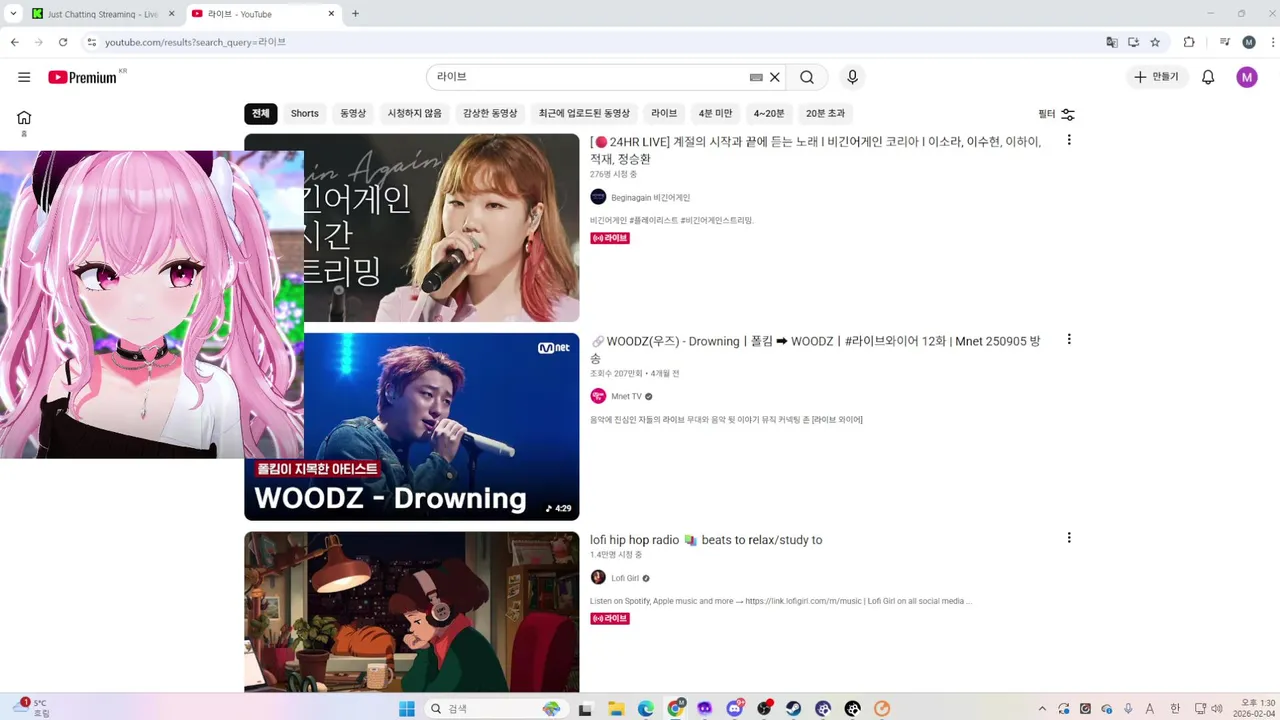1280x720 pixels.
Task: Go back in Chrome
Action: point(15,42)
